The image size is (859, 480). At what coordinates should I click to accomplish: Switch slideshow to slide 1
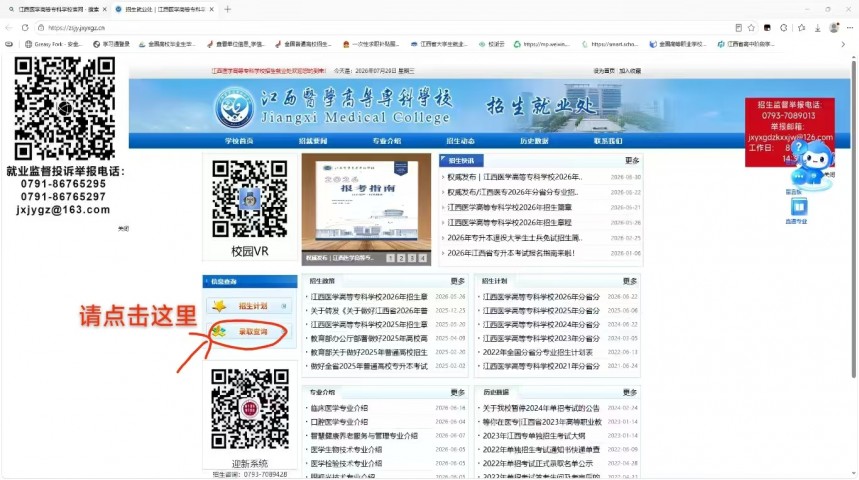tap(390, 258)
